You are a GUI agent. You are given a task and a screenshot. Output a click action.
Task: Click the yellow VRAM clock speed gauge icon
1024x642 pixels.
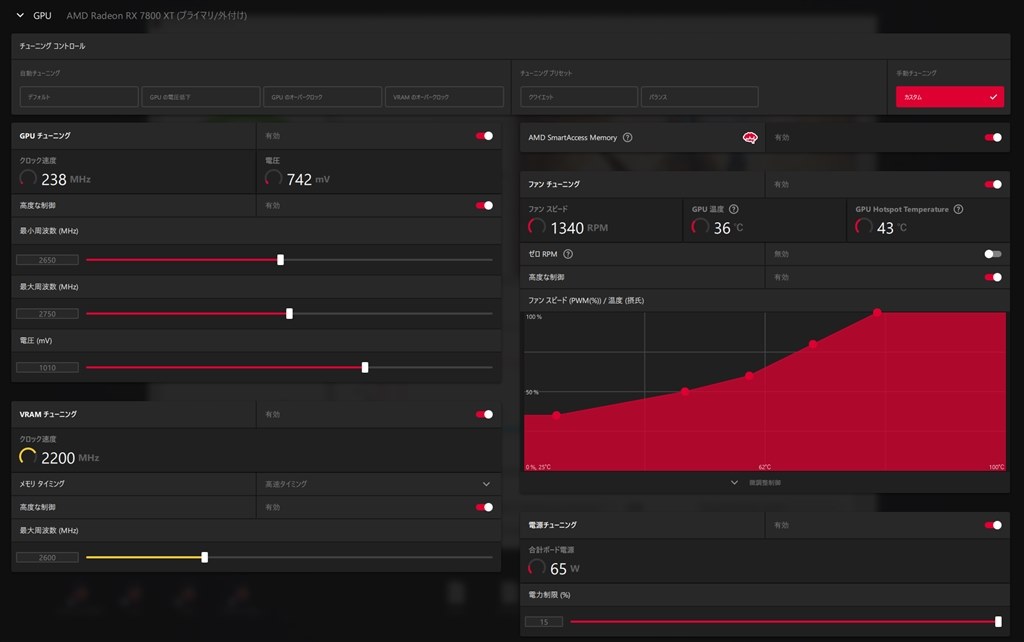[x=28, y=457]
